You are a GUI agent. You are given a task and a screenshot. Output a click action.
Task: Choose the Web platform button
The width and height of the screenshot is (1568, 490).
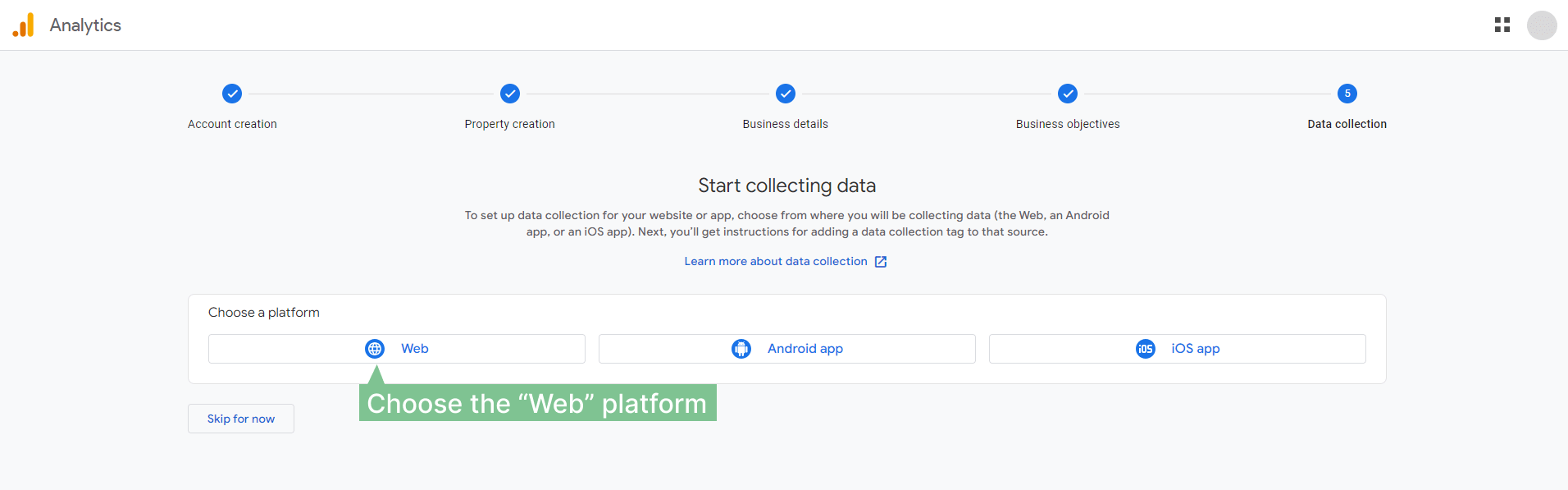(397, 349)
